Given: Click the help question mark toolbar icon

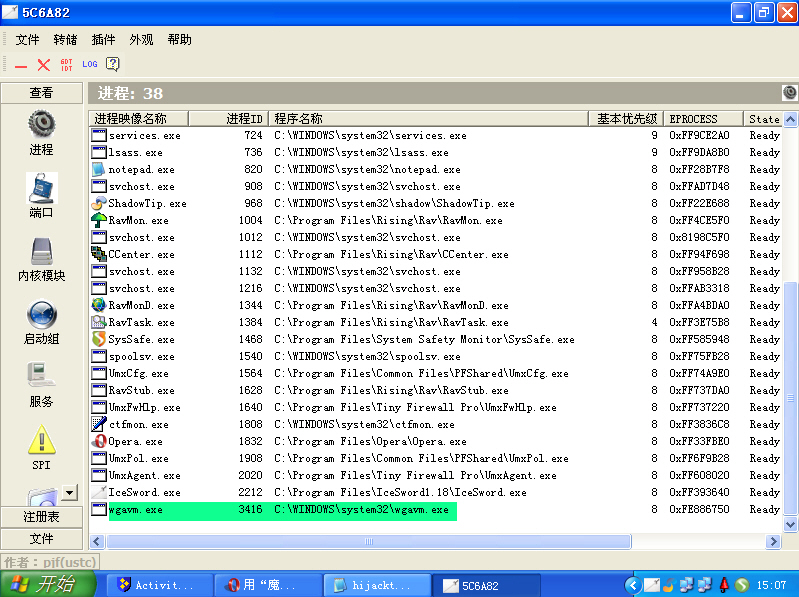Looking at the screenshot, I should pos(113,64).
